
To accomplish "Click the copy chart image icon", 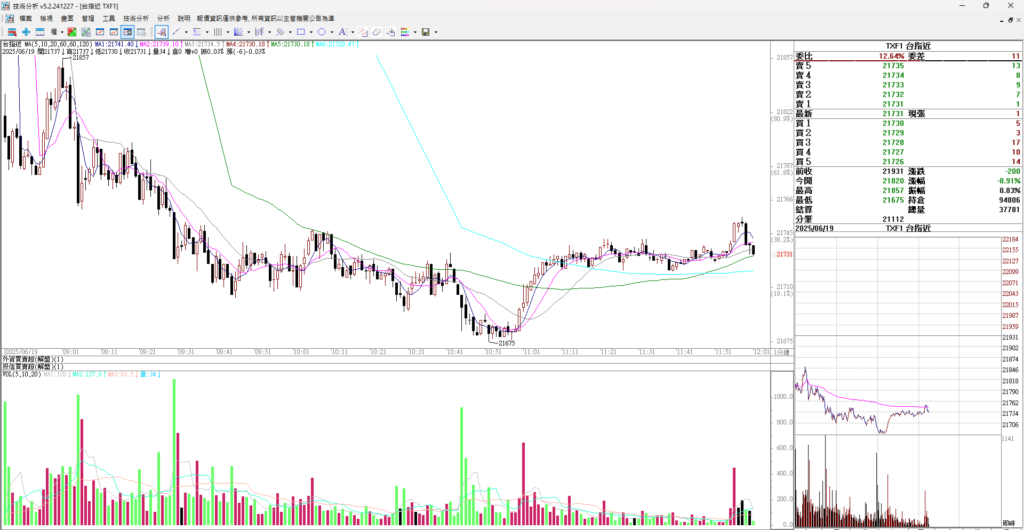I will (391, 31).
